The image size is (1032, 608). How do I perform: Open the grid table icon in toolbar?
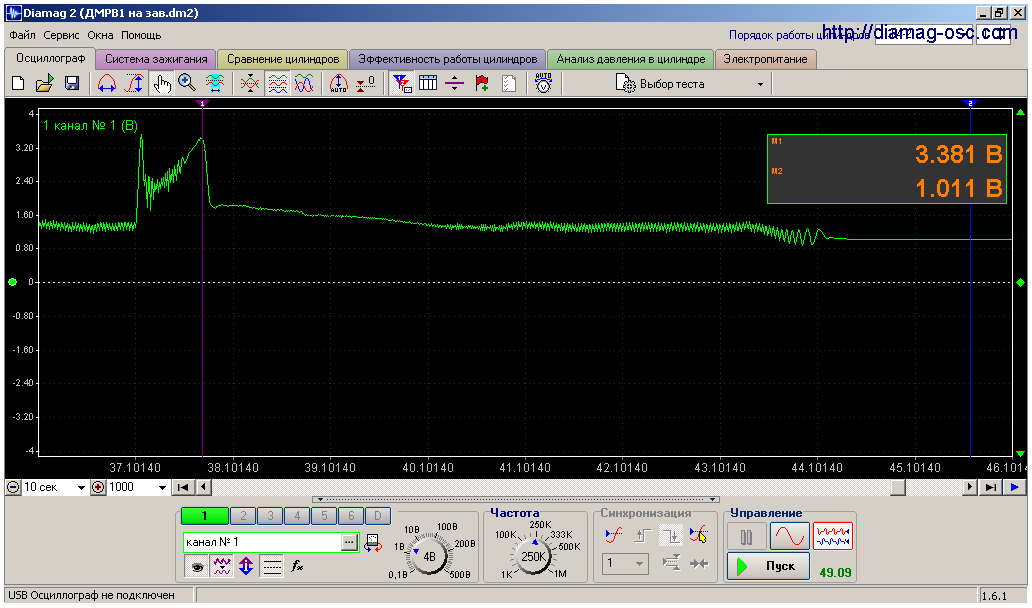(428, 84)
